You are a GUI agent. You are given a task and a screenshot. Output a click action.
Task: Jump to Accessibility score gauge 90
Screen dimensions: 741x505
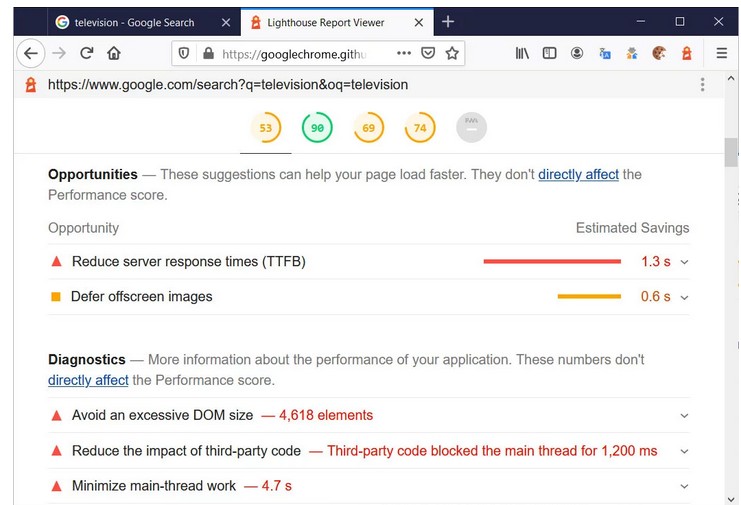[317, 128]
